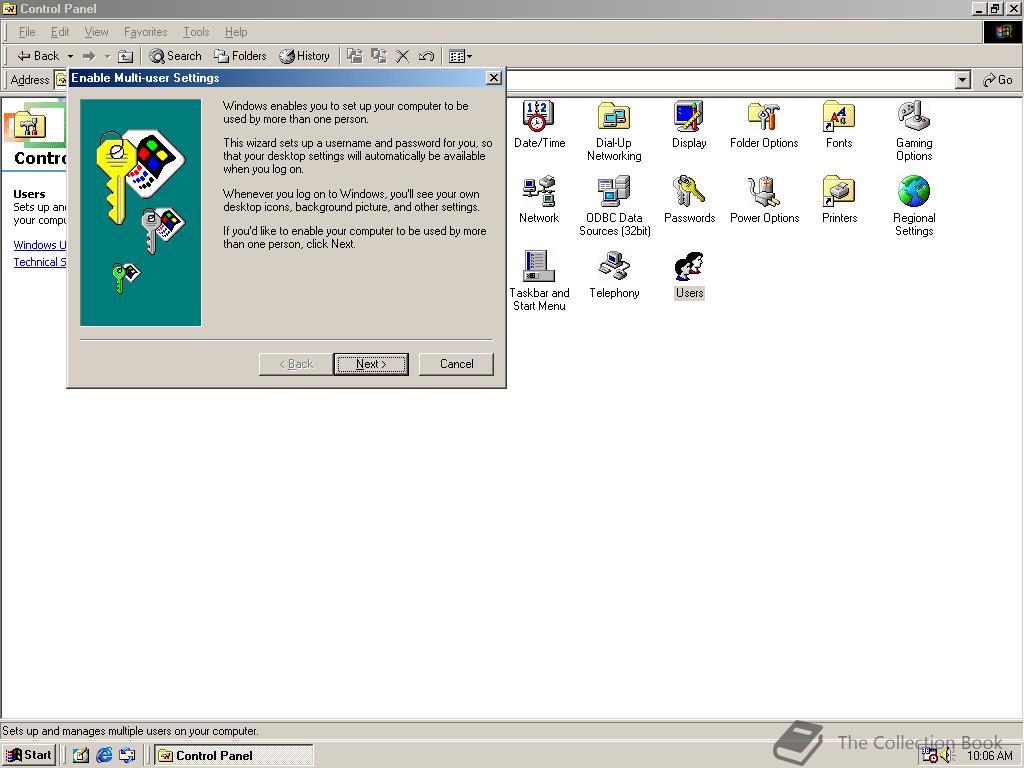Image resolution: width=1024 pixels, height=768 pixels.
Task: Open the Windows Update link
Action: 40,245
